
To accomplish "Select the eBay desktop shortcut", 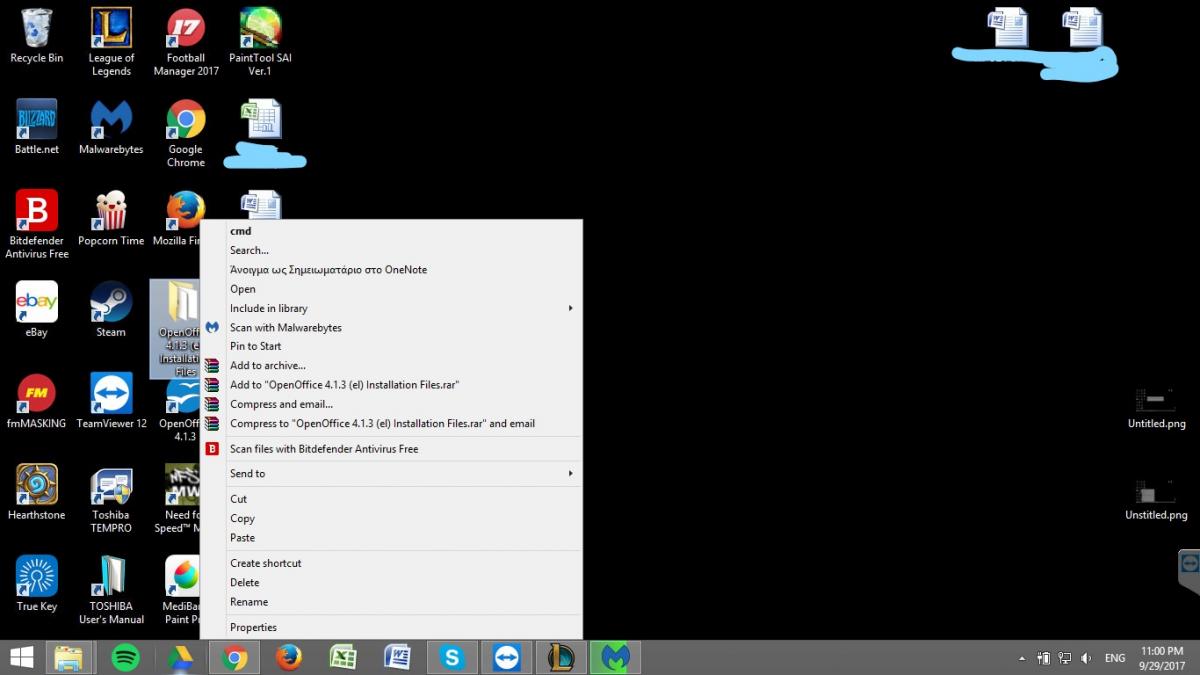I will pos(36,310).
